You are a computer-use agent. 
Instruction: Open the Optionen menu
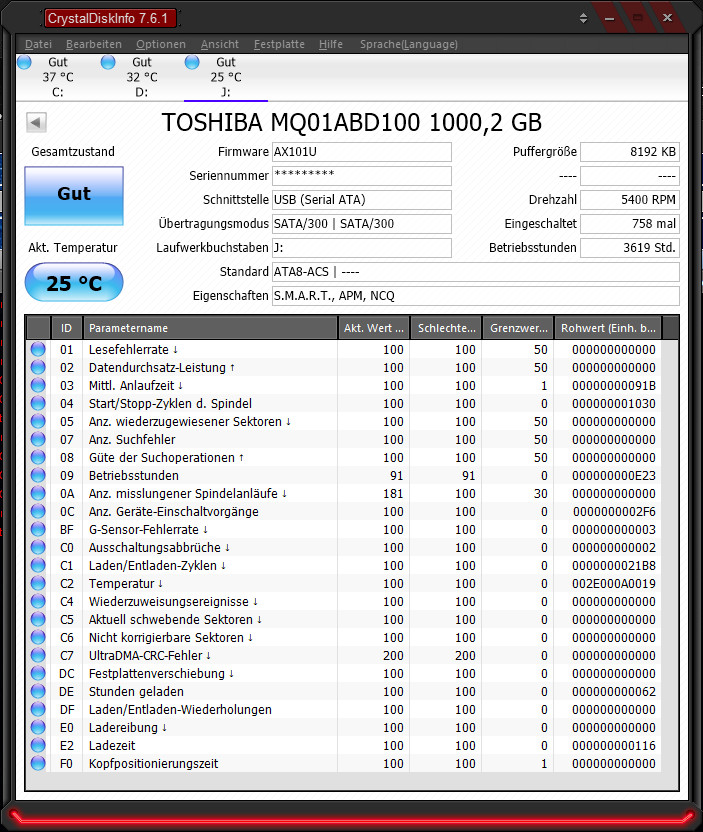pyautogui.click(x=161, y=44)
